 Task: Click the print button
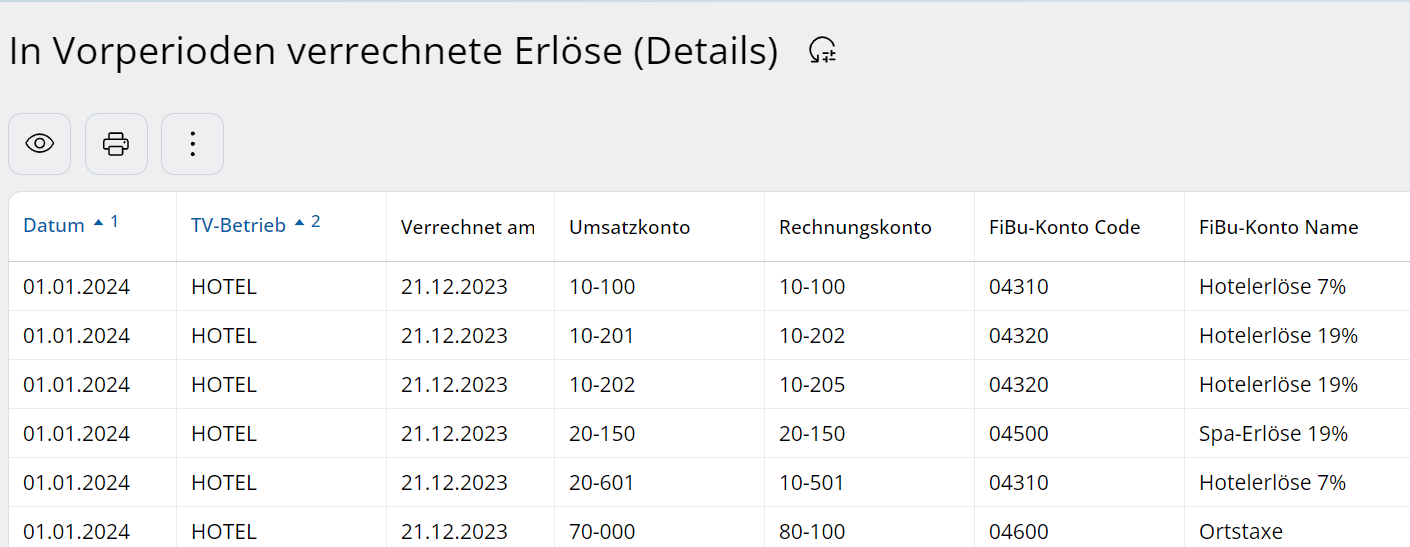click(116, 144)
